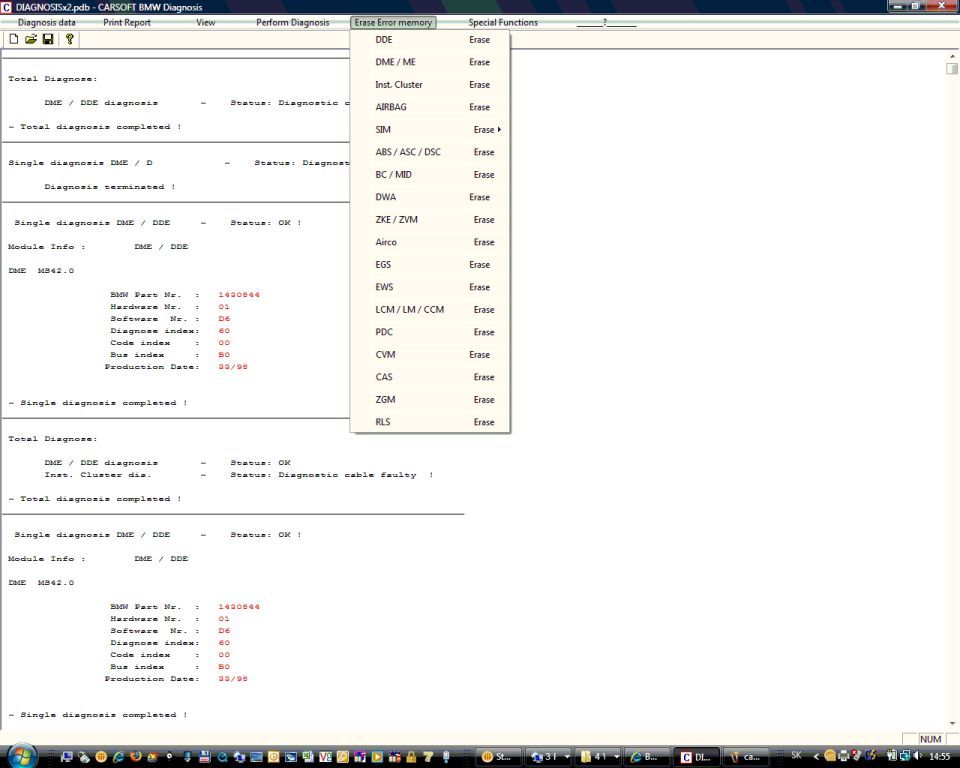The image size is (960, 768).
Task: Click the battery power tray icon
Action: (891, 756)
